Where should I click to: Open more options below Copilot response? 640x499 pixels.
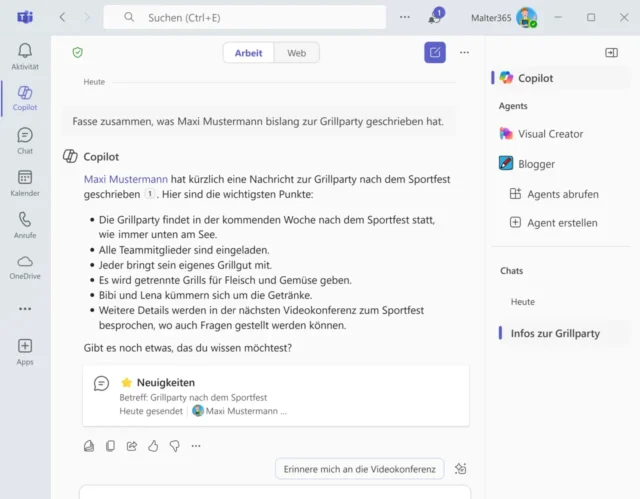196,446
